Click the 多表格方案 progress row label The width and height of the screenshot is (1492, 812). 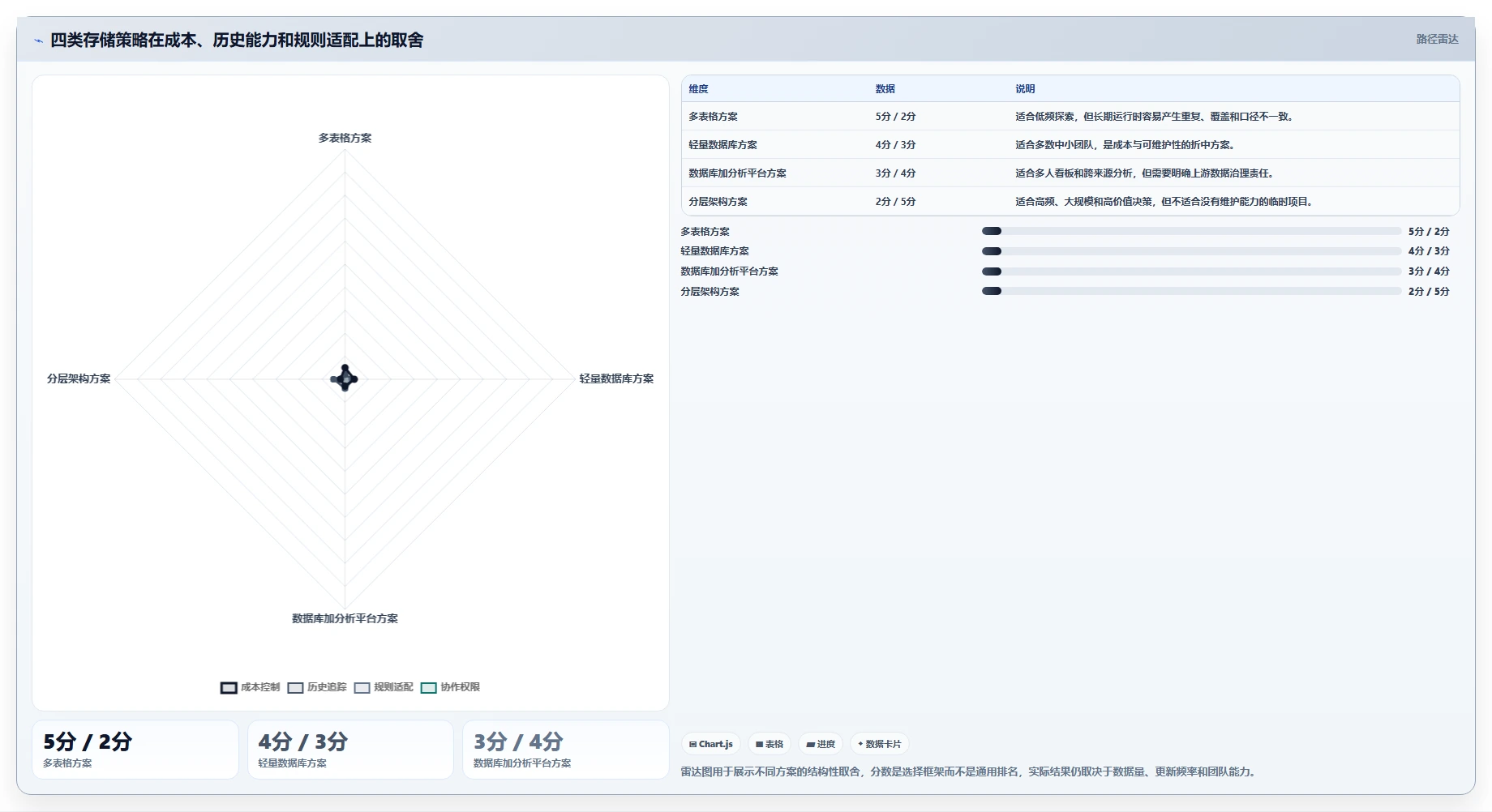(x=705, y=232)
